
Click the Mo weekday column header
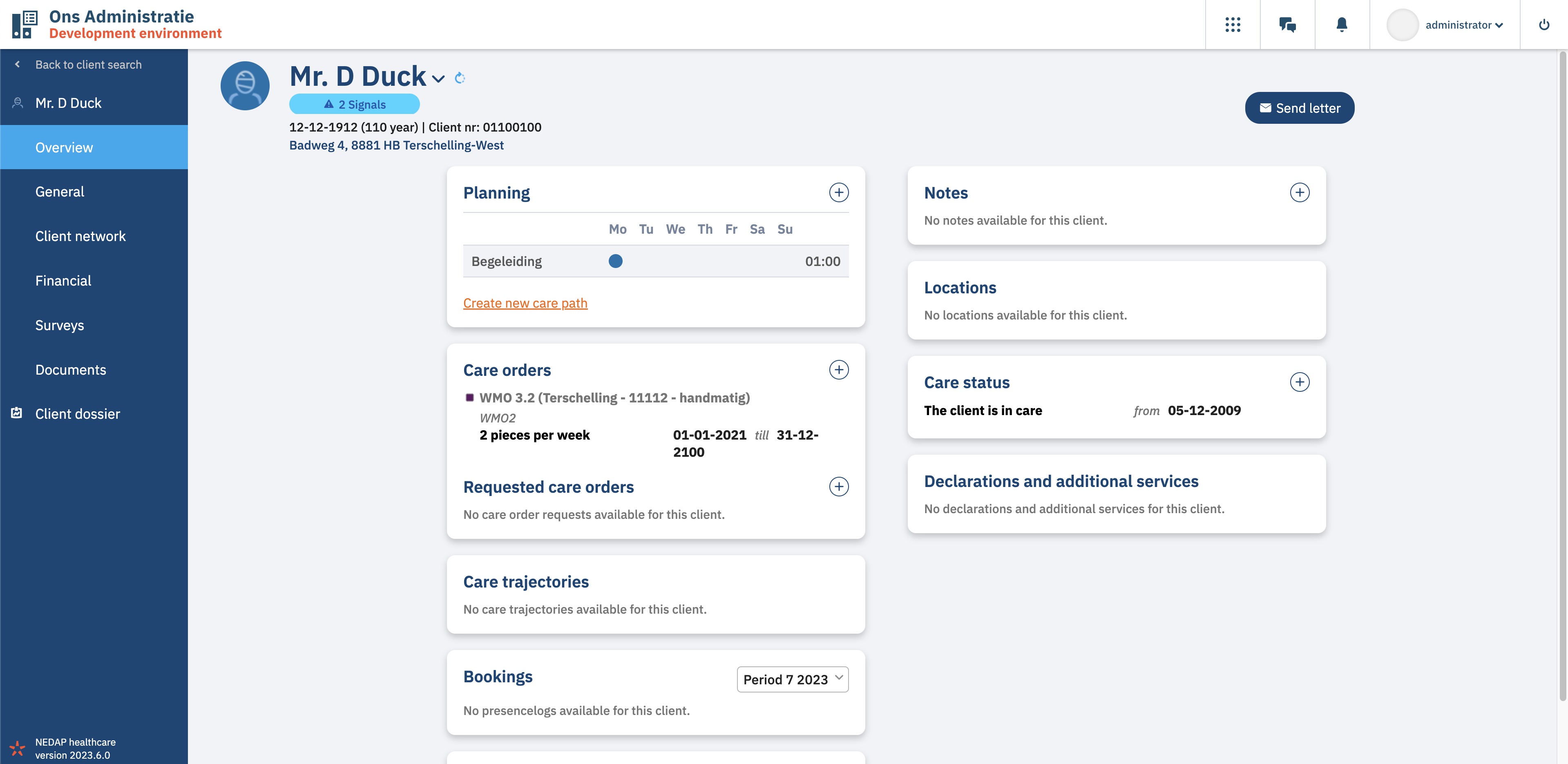(617, 229)
